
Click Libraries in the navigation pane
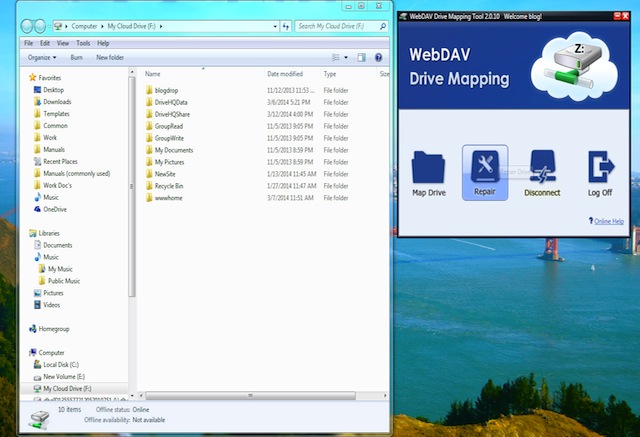tap(49, 233)
